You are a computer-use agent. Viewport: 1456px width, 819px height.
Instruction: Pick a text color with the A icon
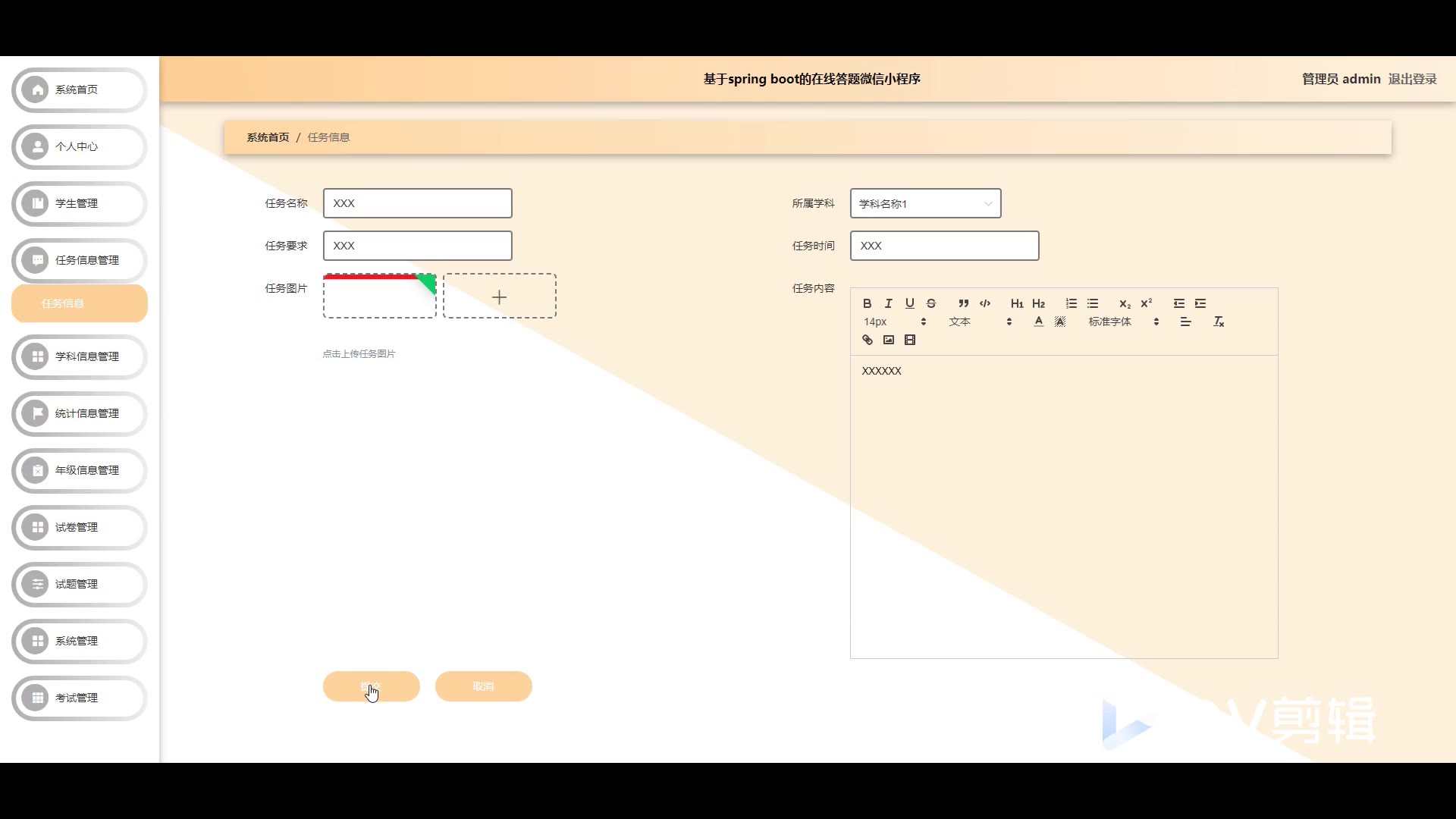point(1038,322)
